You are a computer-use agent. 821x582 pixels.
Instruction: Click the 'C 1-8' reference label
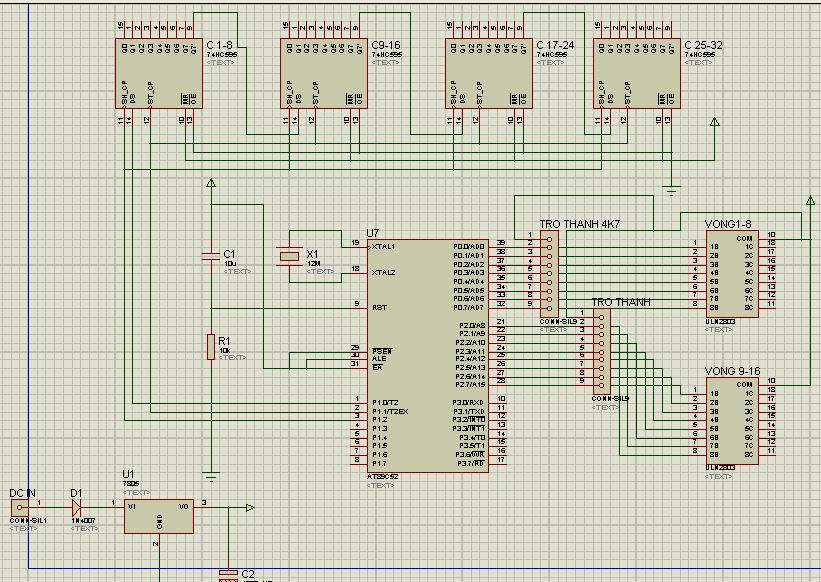[219, 46]
